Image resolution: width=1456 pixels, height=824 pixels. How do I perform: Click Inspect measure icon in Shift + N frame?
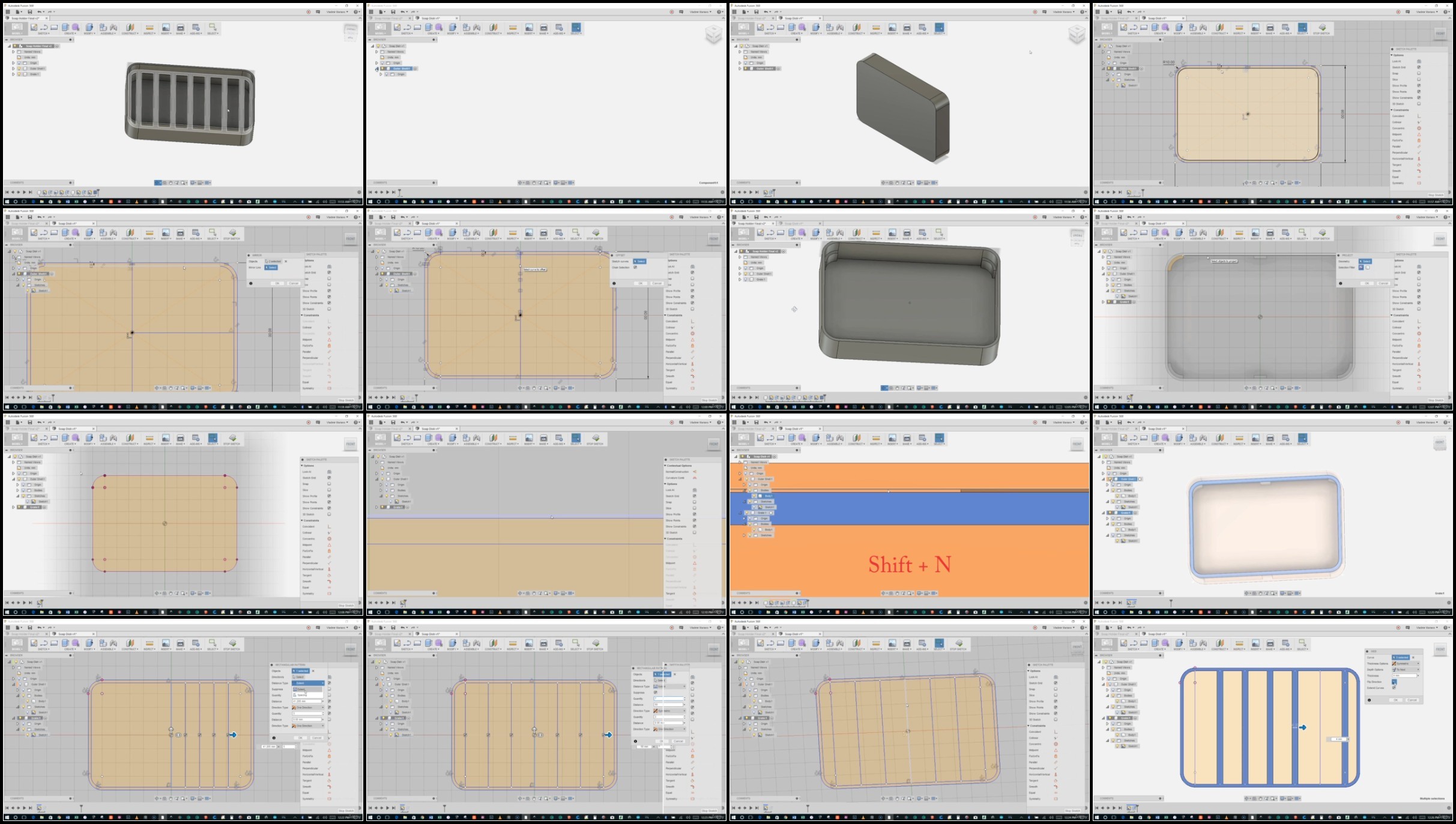tap(876, 438)
